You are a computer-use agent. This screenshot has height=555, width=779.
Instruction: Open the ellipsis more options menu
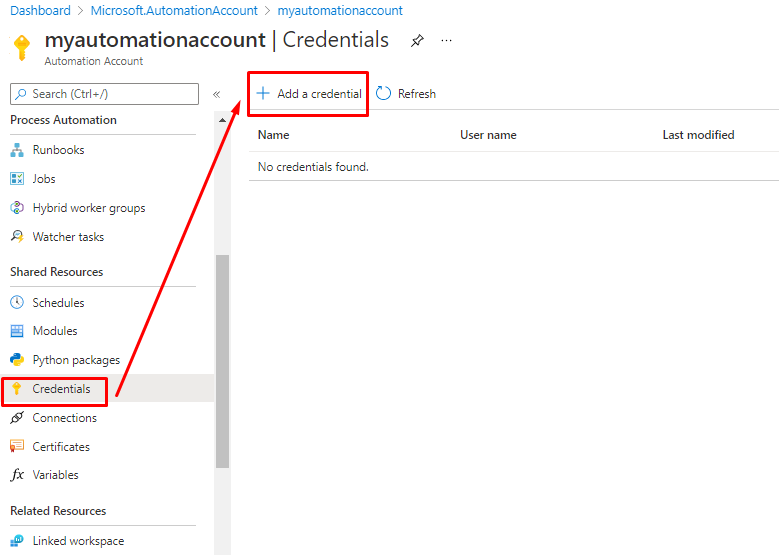click(447, 41)
